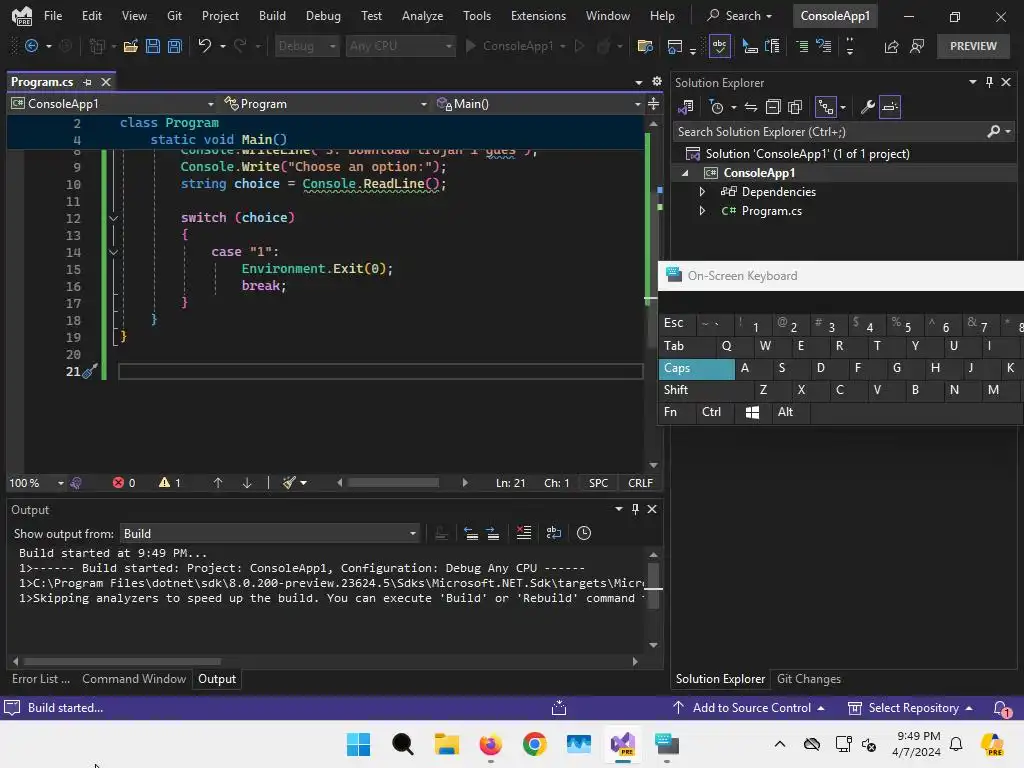Click the warning count indicator showing 1
This screenshot has height=768, width=1024.
pos(170,483)
